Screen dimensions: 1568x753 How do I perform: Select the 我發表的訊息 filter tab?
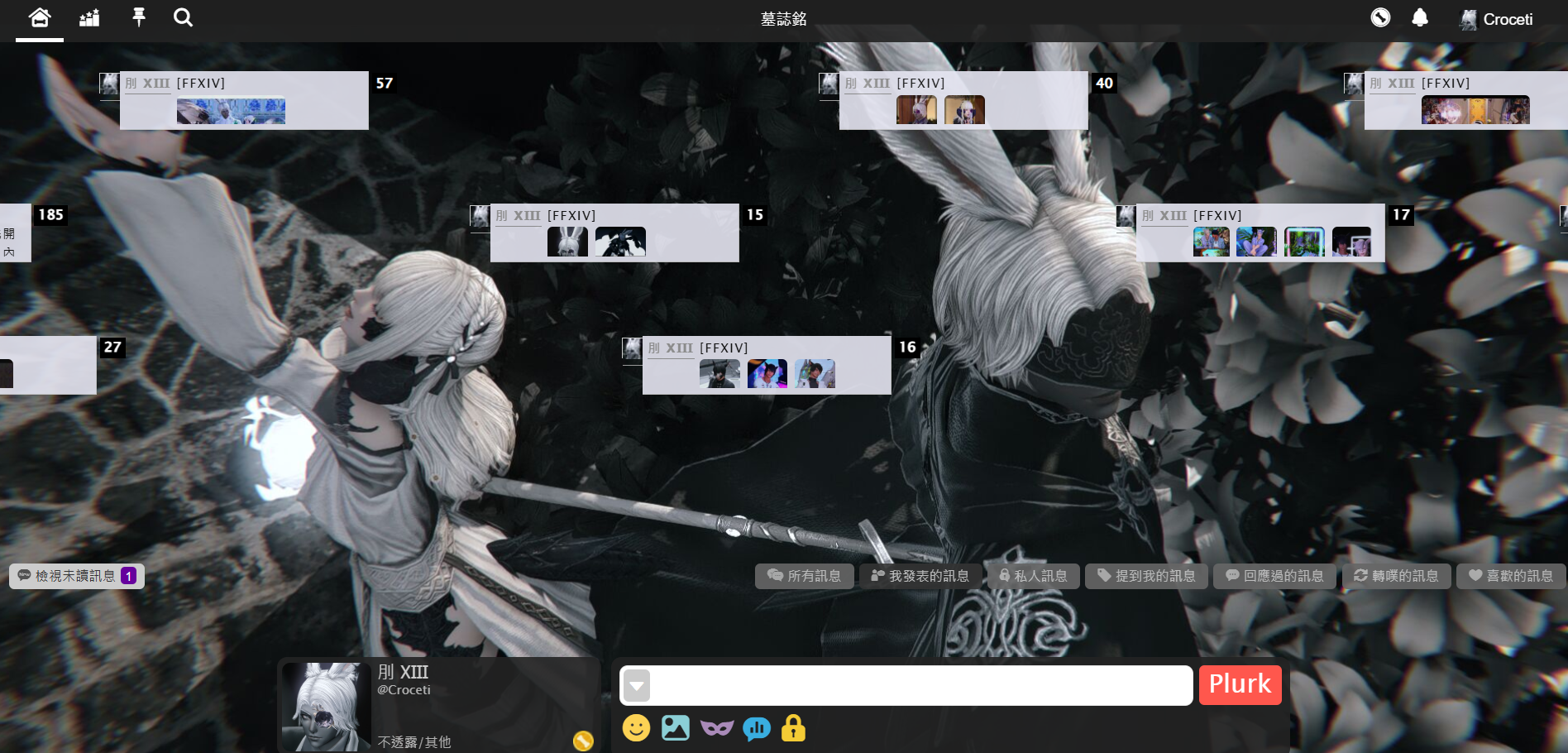point(920,576)
